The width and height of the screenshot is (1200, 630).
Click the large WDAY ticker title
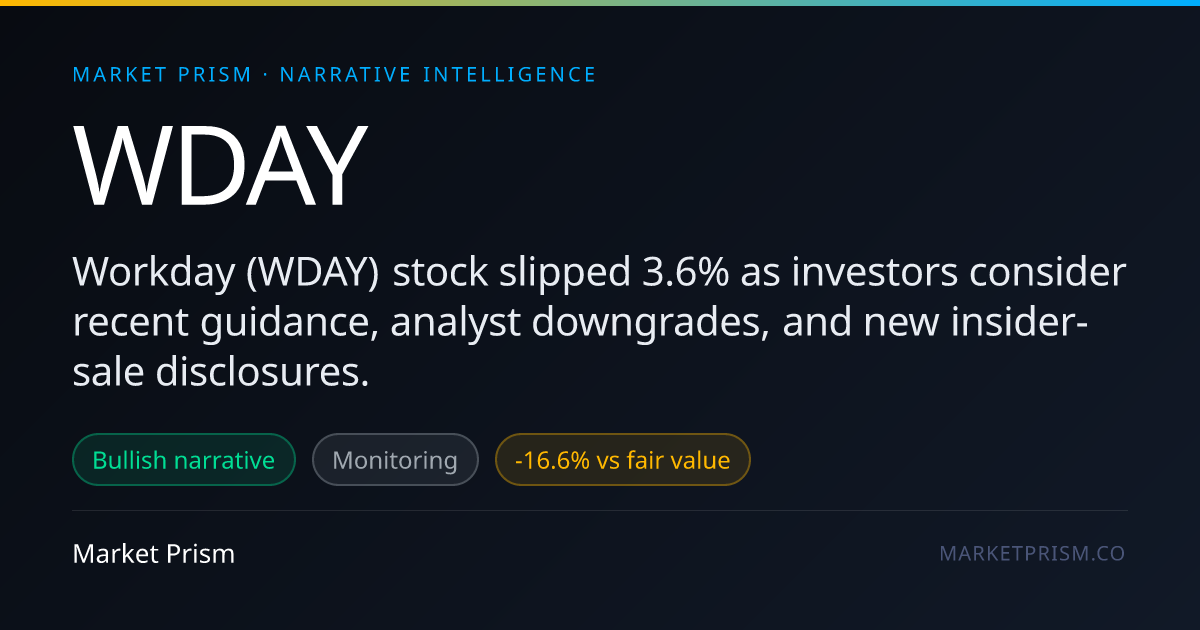[x=221, y=165]
